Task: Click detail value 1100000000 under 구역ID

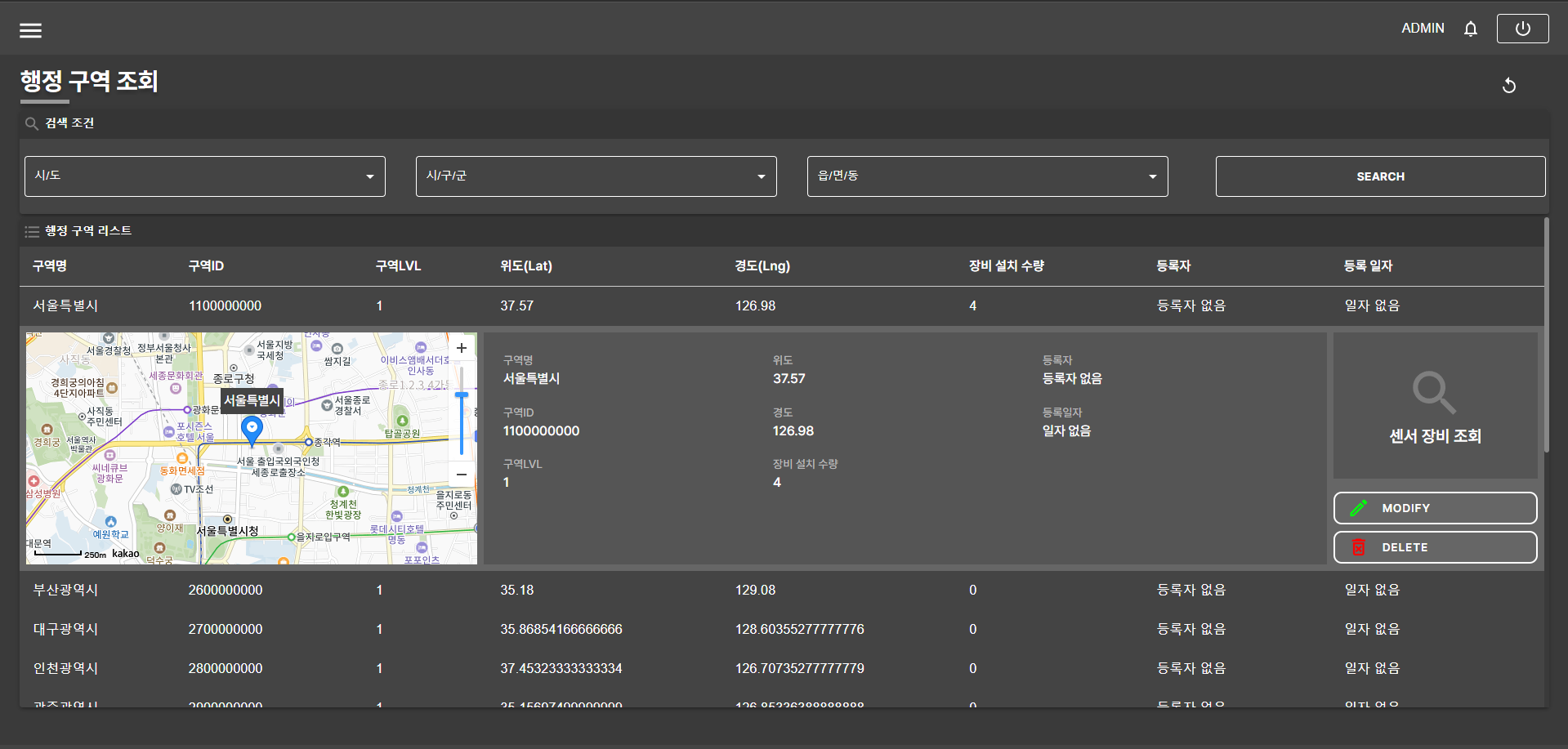Action: 542,431
